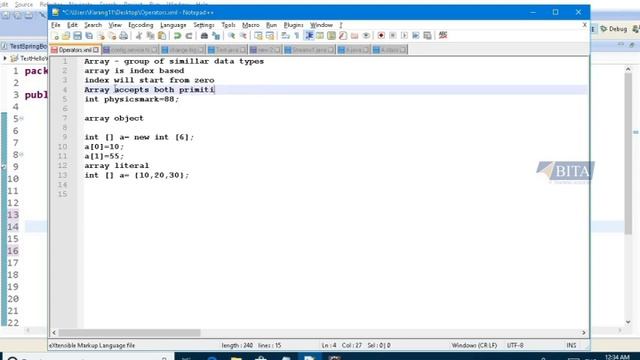Close the Test.java tab
This screenshot has height=360, width=640.
243,50
